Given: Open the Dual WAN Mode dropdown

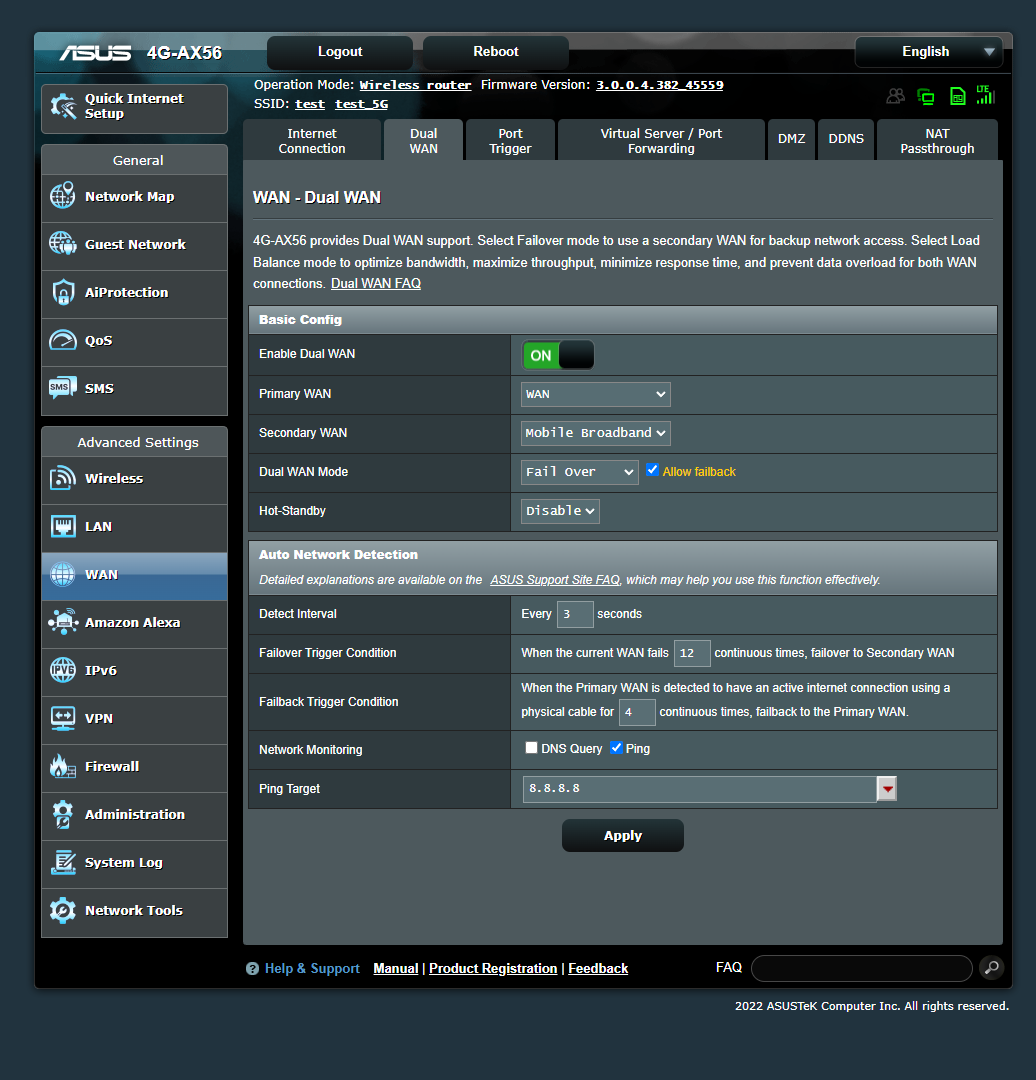Looking at the screenshot, I should pos(579,472).
